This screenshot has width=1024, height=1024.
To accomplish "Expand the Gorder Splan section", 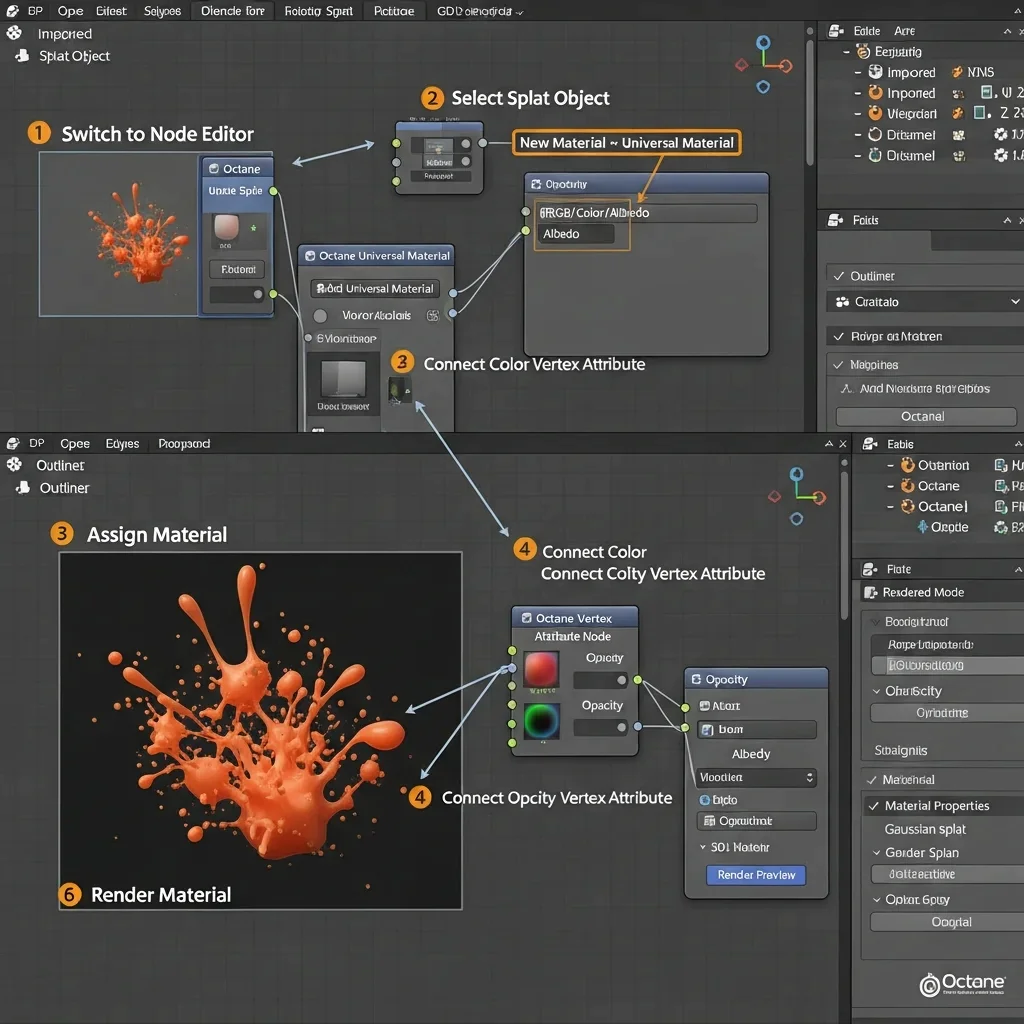I will click(876, 852).
